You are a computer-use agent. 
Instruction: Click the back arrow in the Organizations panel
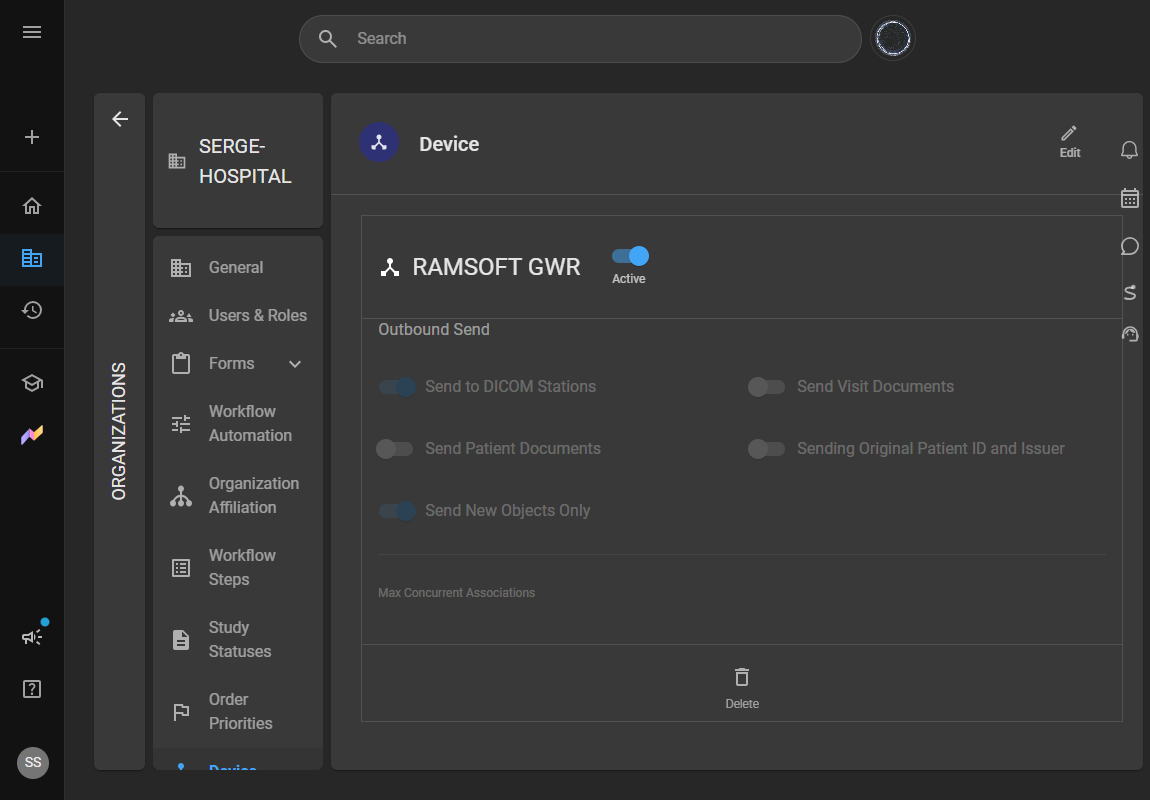(x=120, y=119)
